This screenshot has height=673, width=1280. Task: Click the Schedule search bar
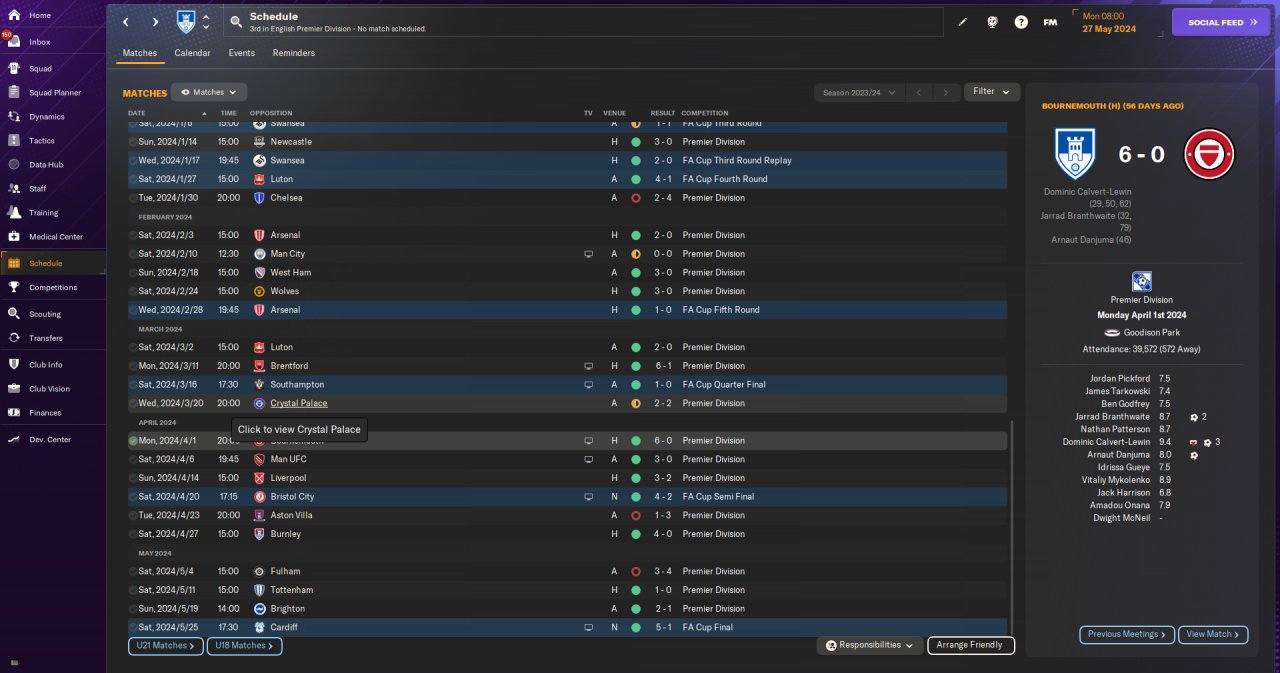(x=583, y=21)
